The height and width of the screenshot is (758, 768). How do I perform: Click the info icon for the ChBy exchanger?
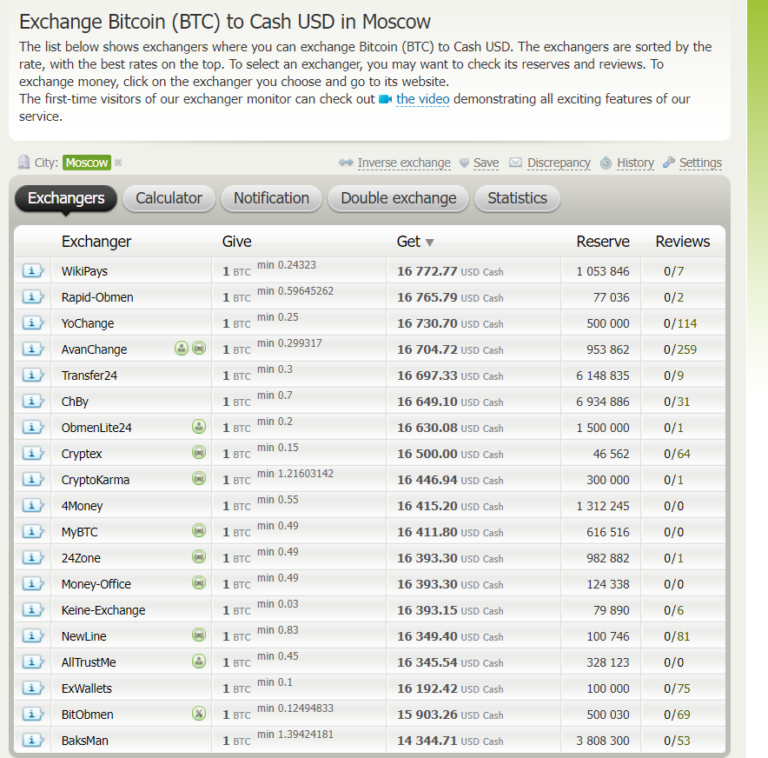coord(33,401)
